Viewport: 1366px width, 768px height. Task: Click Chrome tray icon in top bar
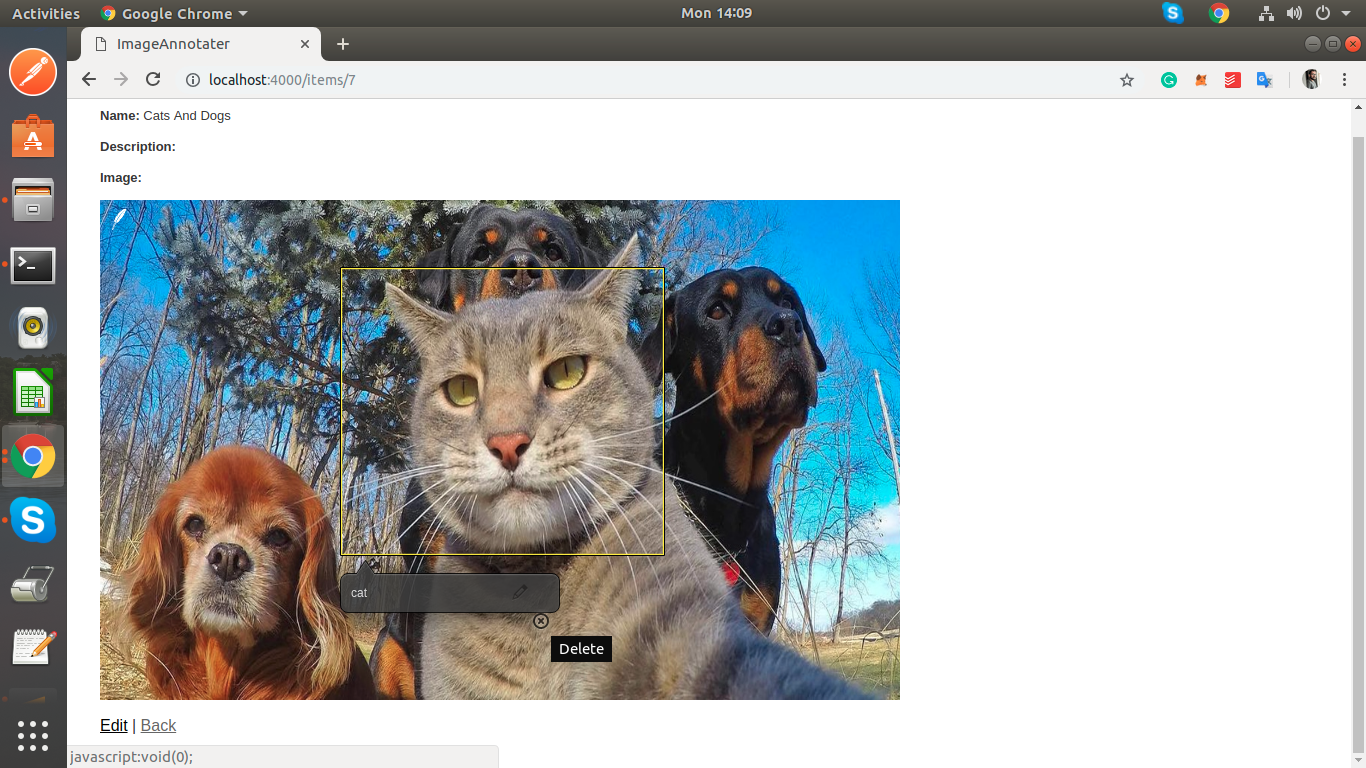(x=1219, y=14)
